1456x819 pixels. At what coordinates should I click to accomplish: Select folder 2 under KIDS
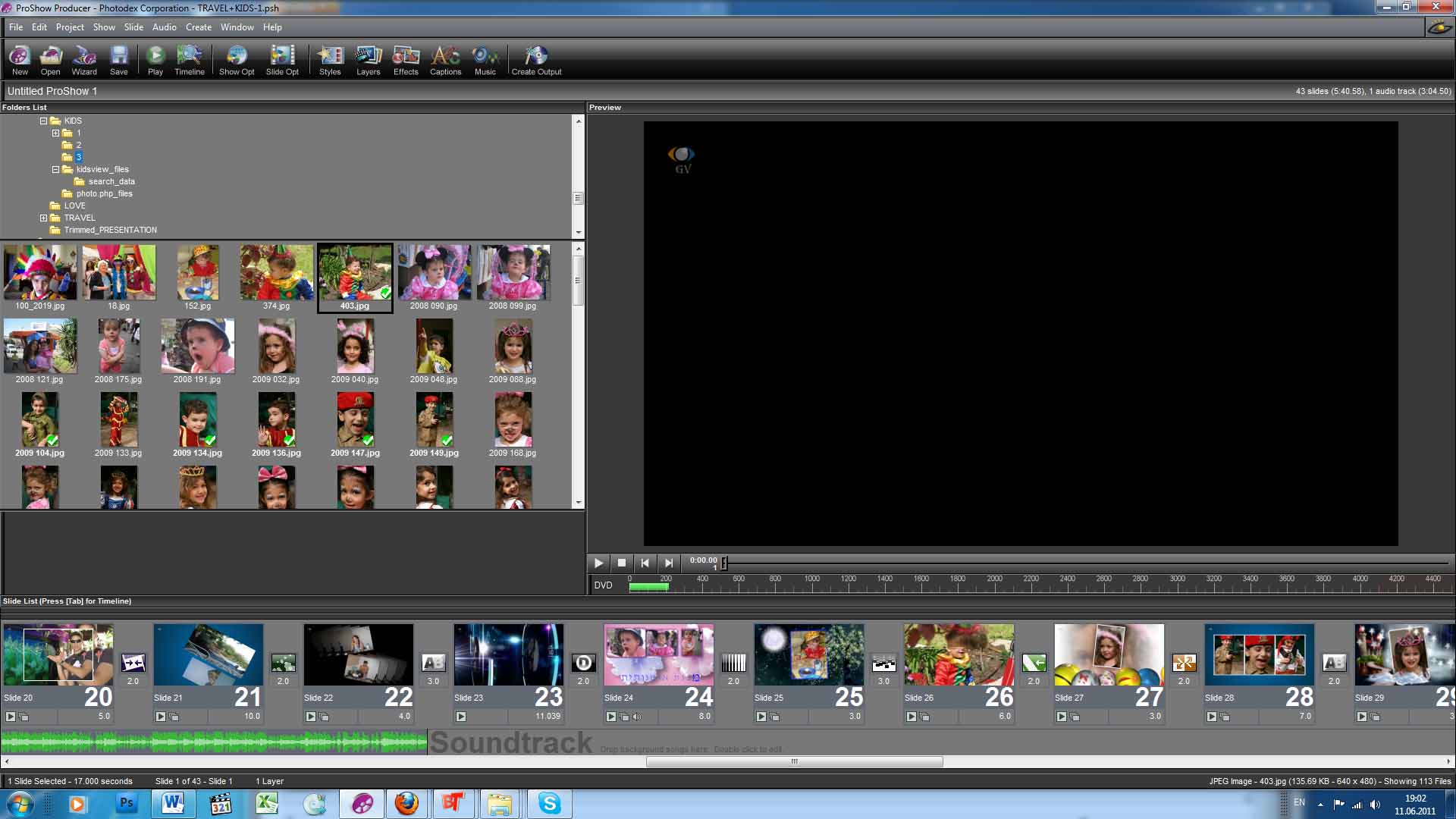pos(78,145)
